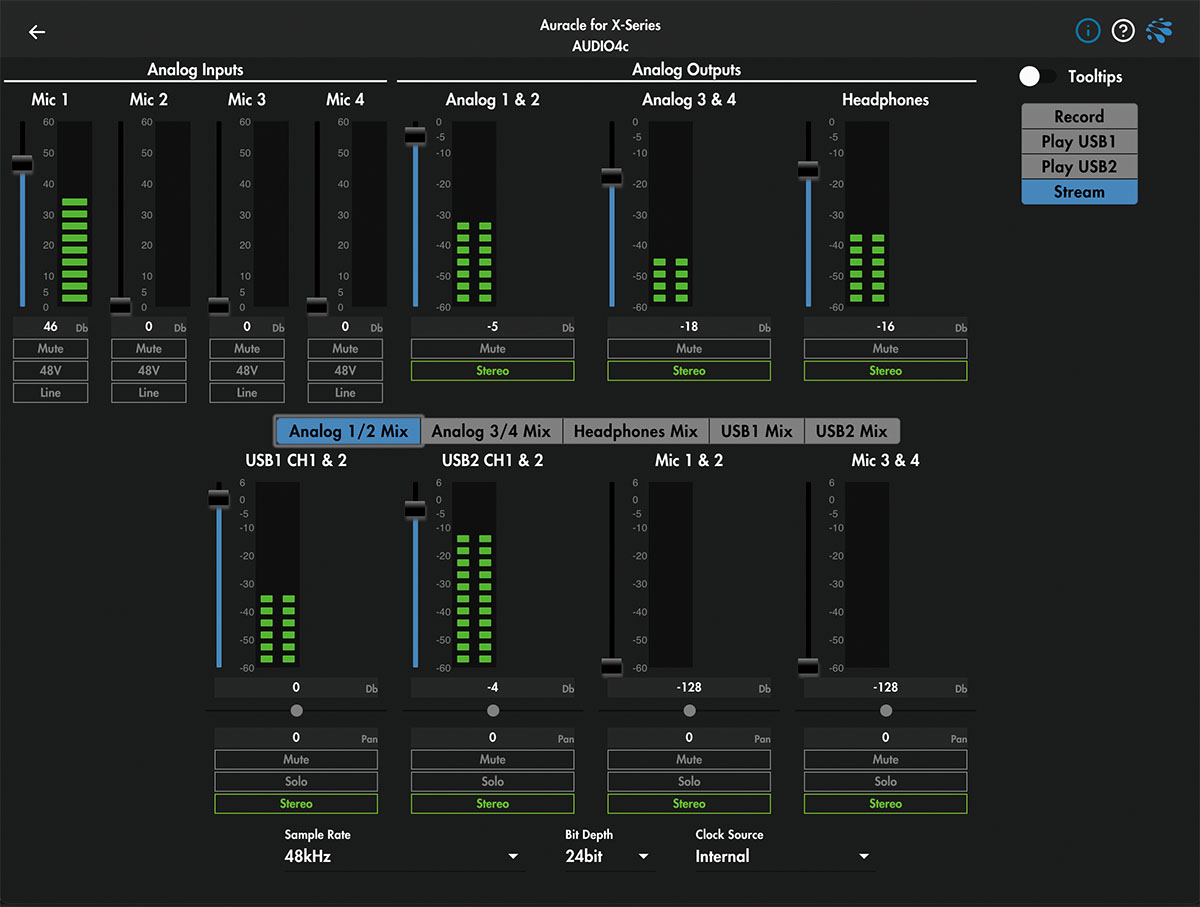The width and height of the screenshot is (1200, 907).
Task: Mute the Mic 2 input
Action: pos(149,349)
